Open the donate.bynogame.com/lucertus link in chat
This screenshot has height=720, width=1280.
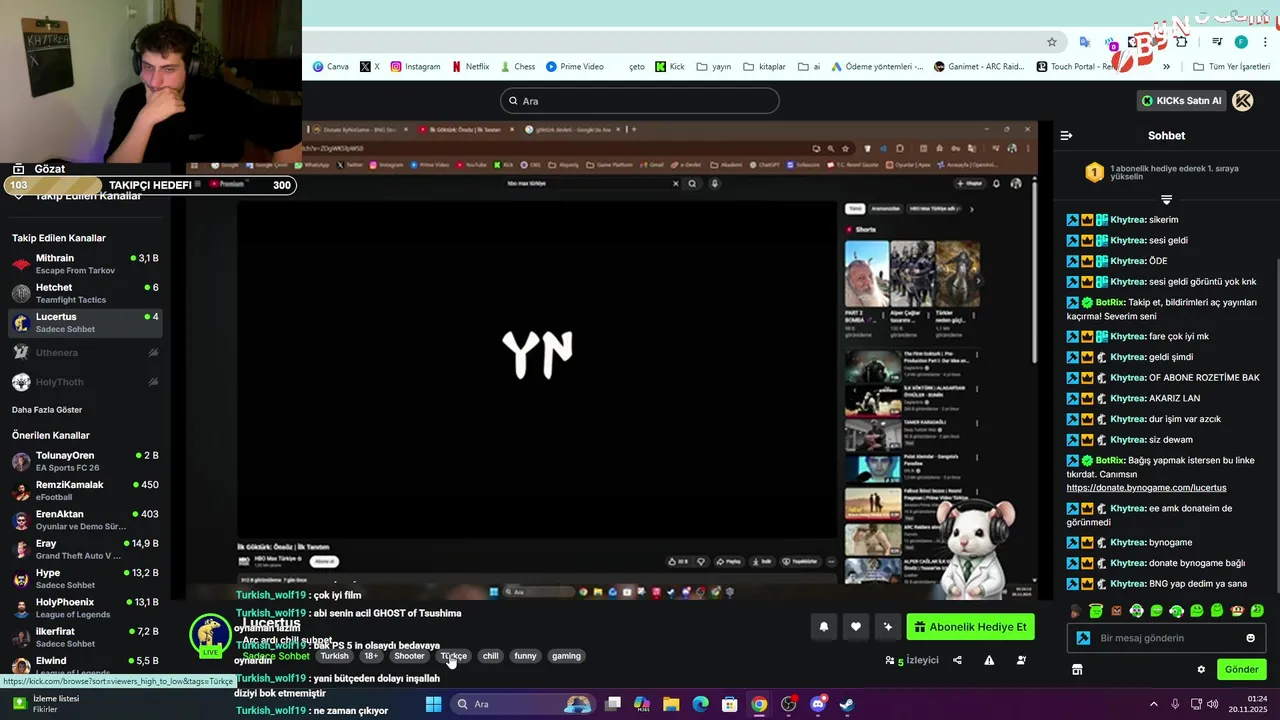pyautogui.click(x=1146, y=488)
